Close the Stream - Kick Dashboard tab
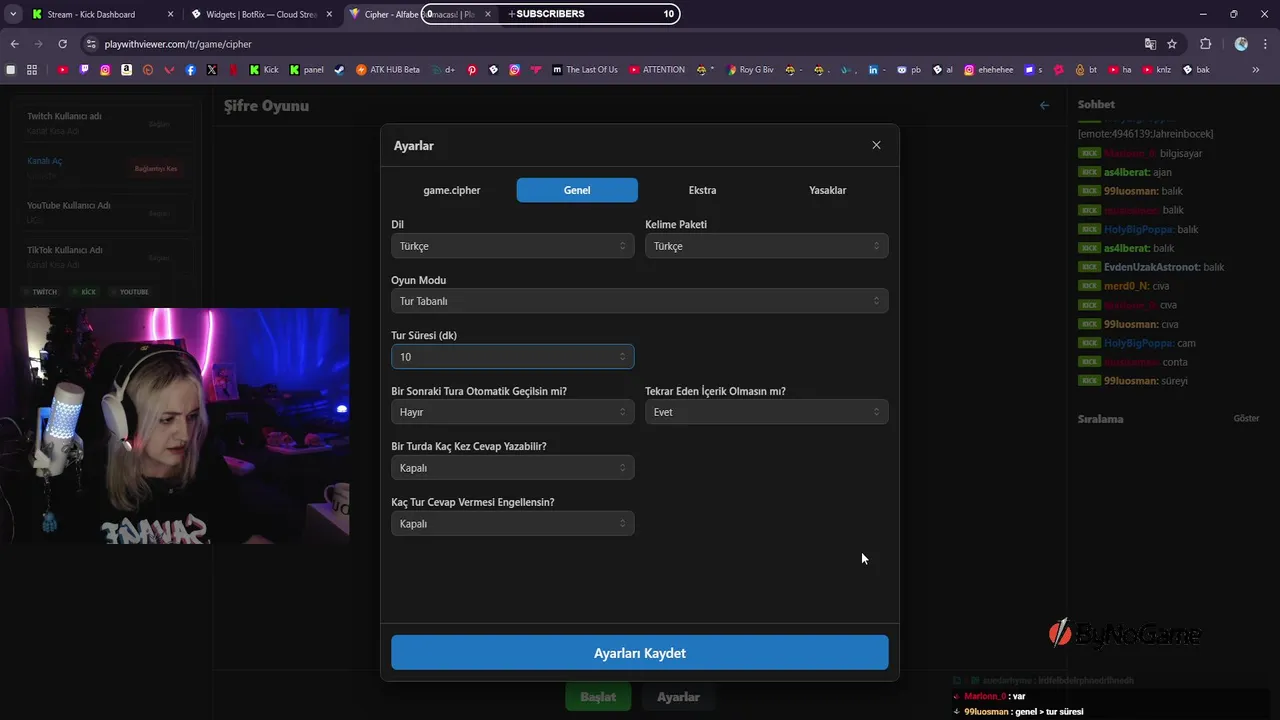 [170, 14]
